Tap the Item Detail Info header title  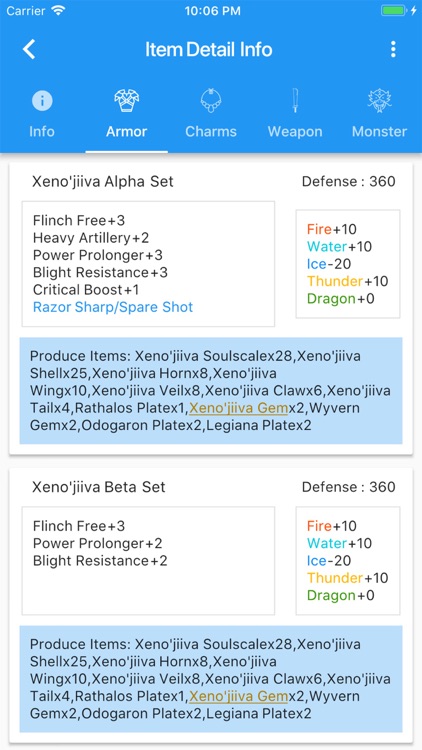209,49
